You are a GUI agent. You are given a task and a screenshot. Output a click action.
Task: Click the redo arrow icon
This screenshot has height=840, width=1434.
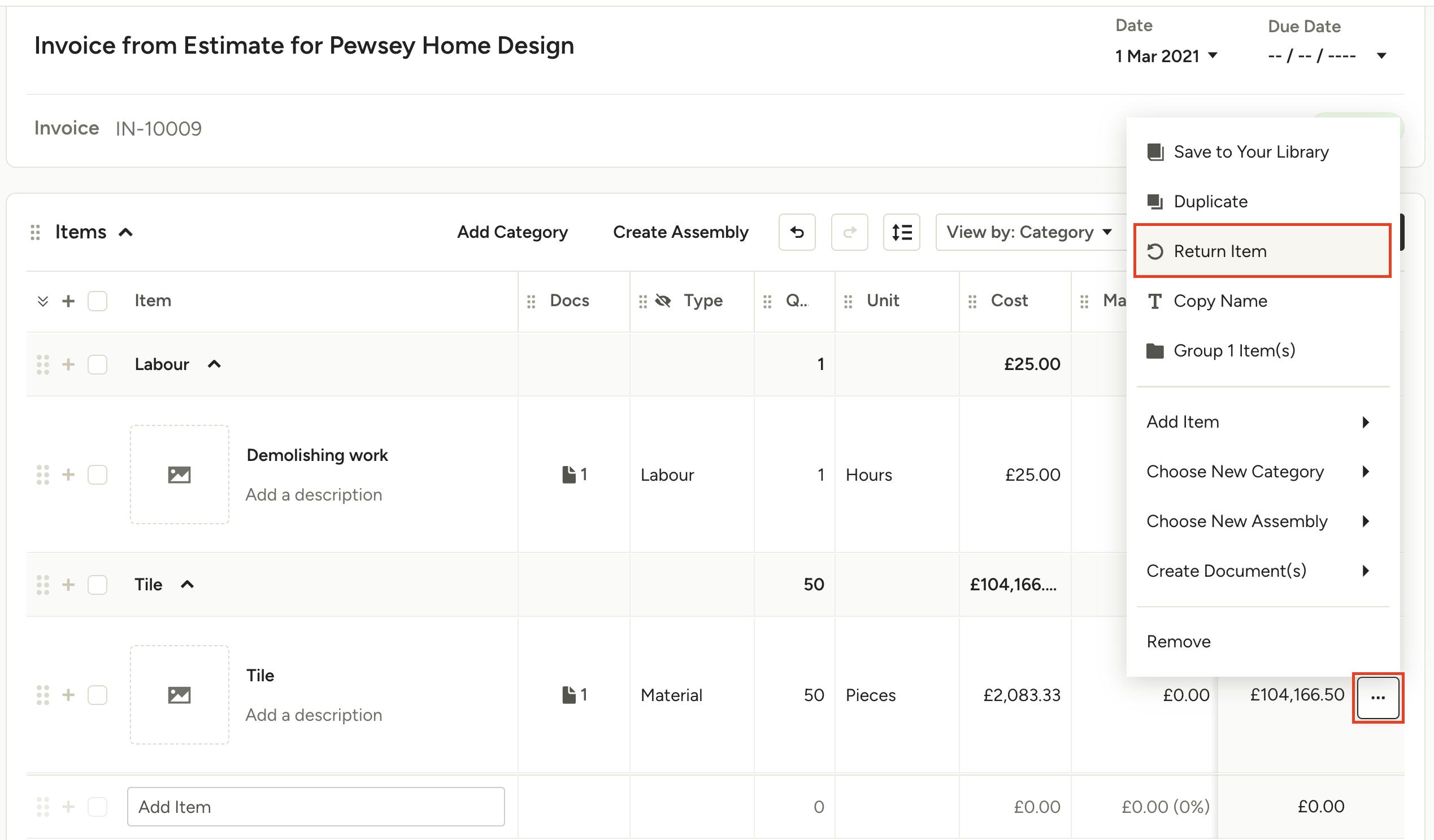tap(849, 232)
